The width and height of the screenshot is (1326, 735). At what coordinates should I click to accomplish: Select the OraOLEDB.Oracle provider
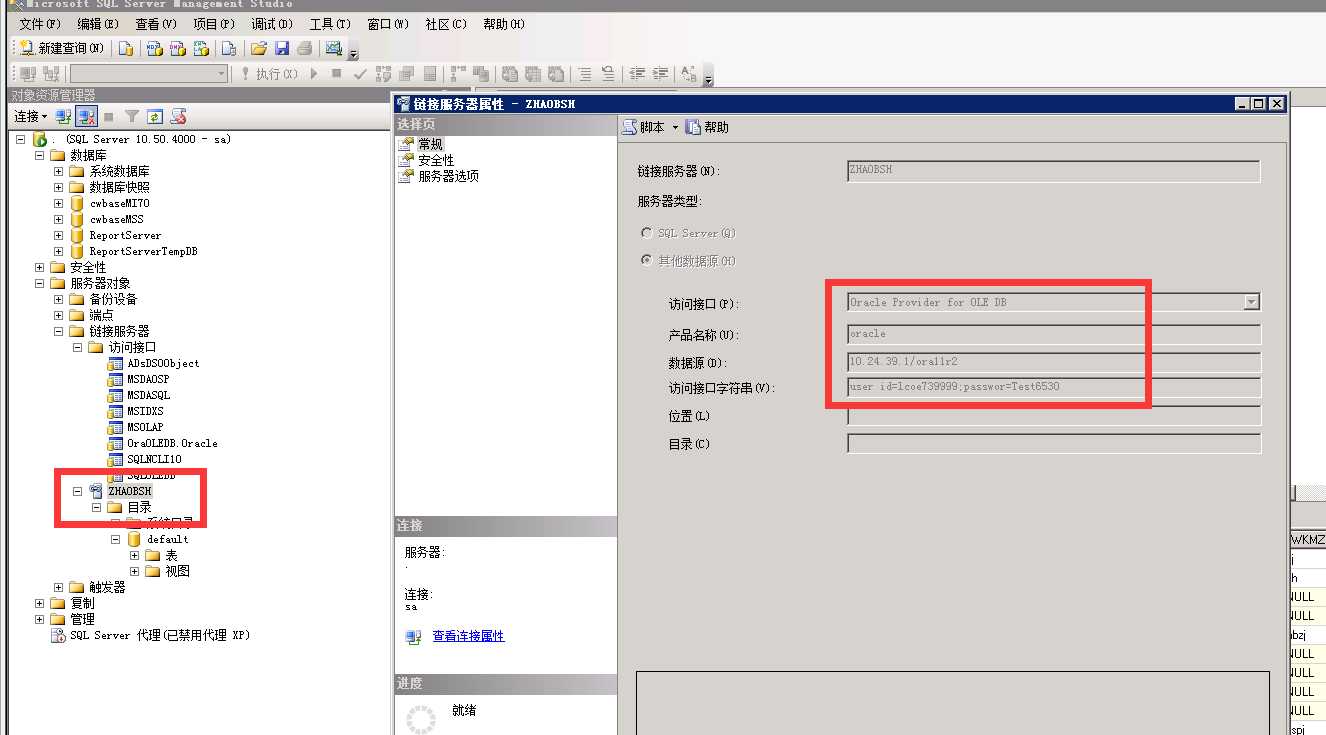coord(172,443)
